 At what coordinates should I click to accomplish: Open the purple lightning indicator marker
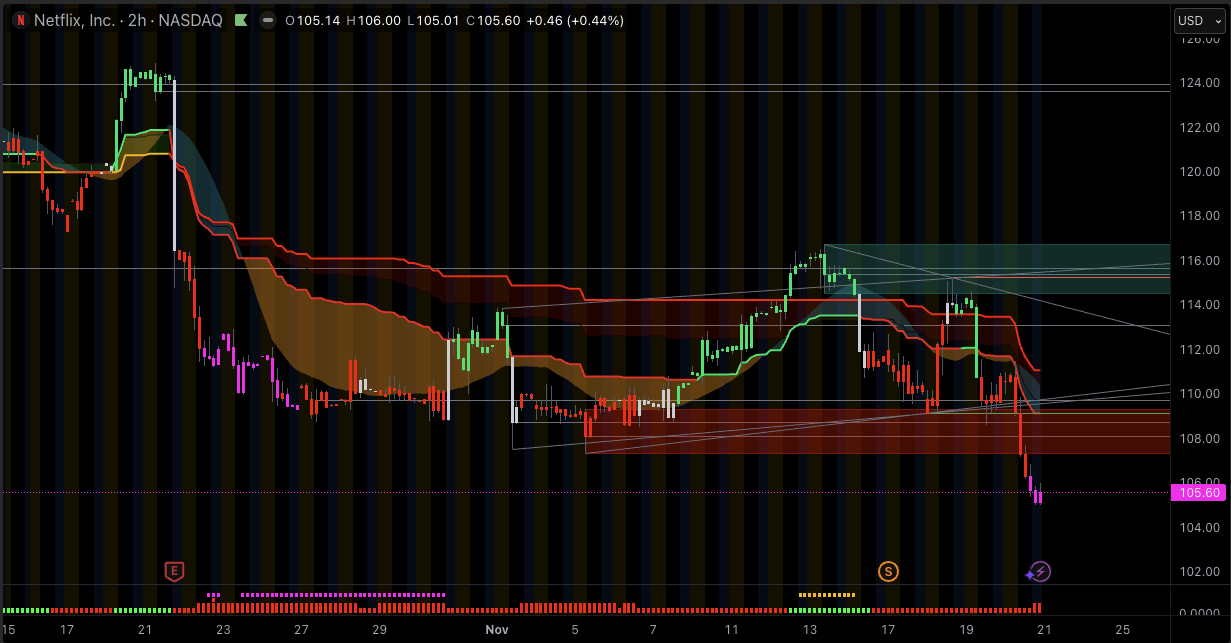(1039, 572)
